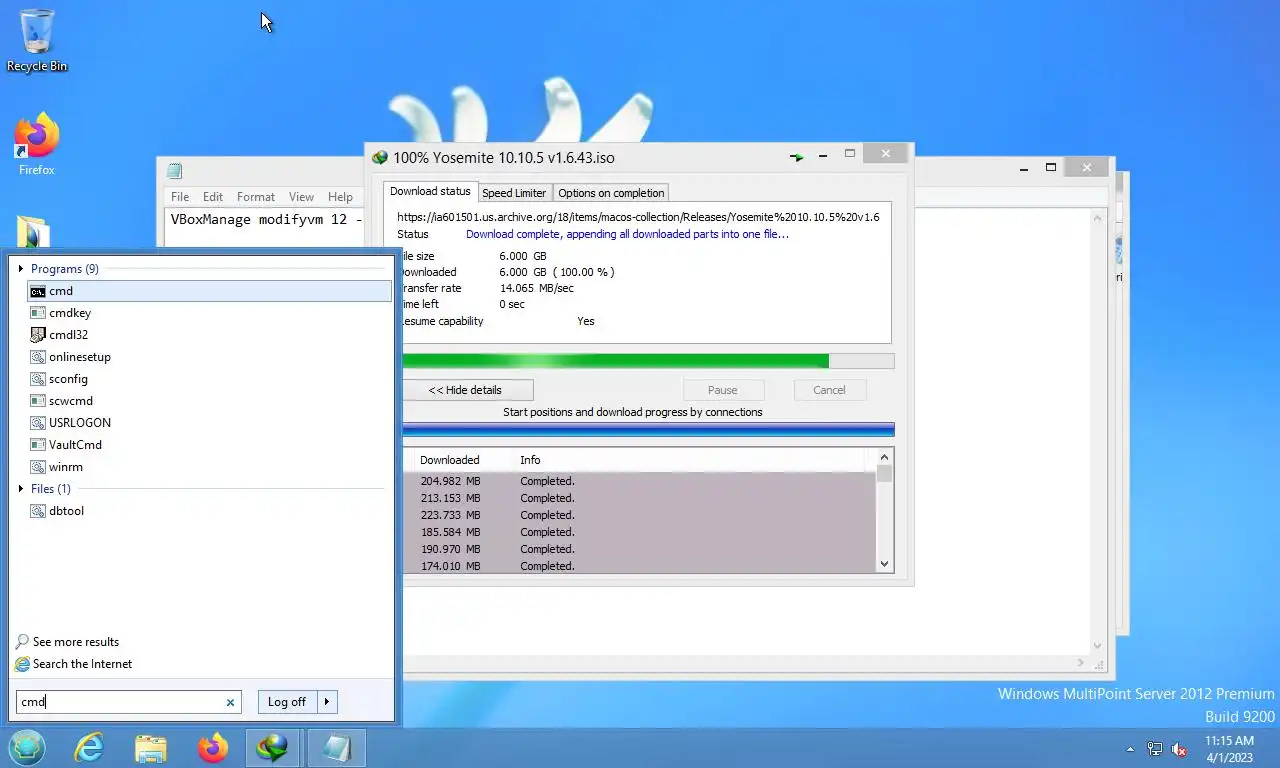Collapse the Programs (9) group
Viewport: 1280px width, 768px height.
point(21,269)
